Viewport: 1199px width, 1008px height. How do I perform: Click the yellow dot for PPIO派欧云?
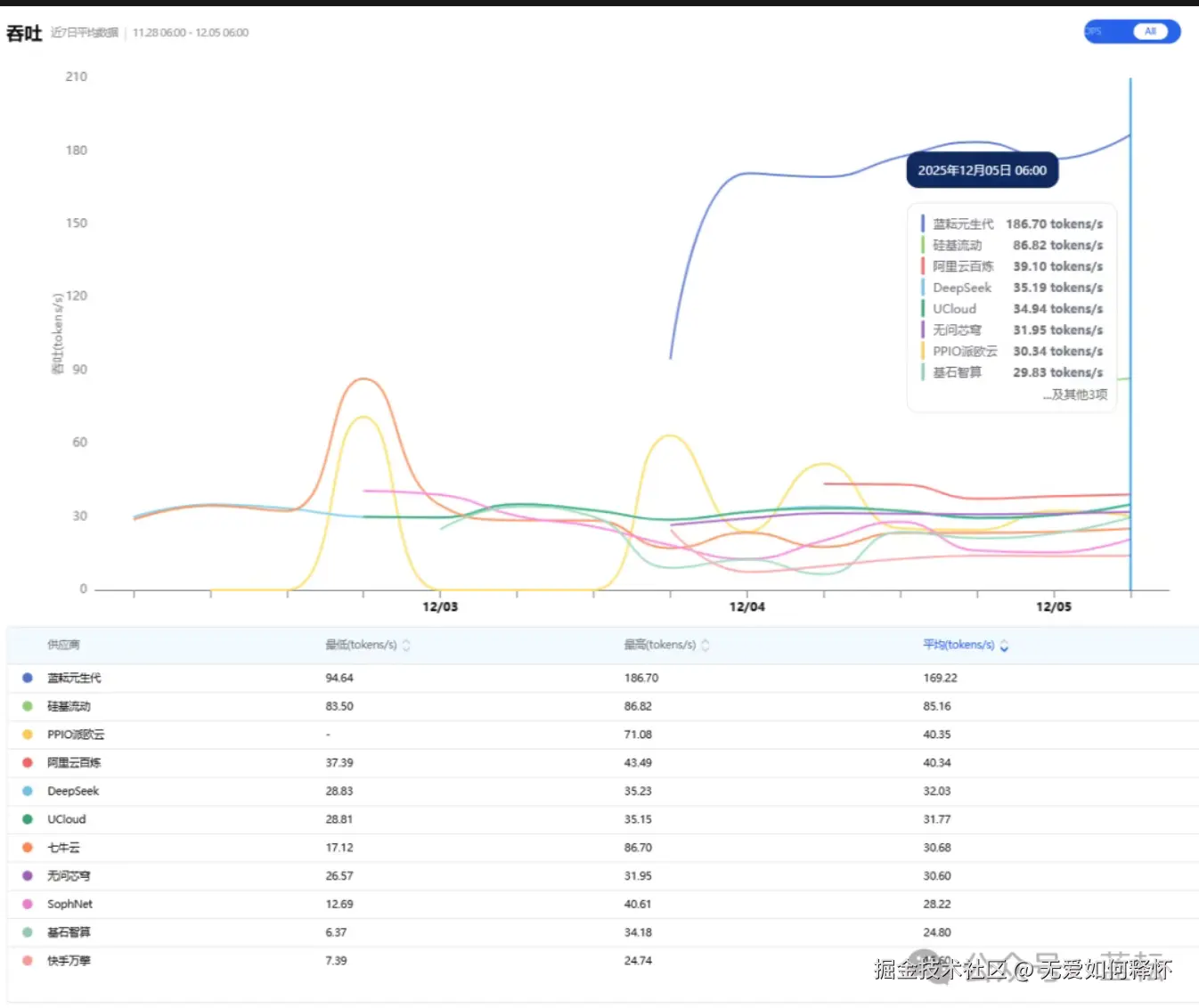point(28,735)
